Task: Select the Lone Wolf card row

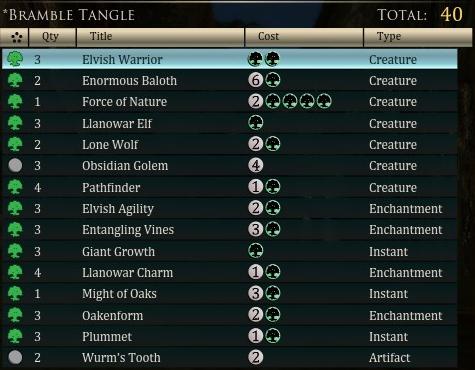Action: pyautogui.click(x=230, y=144)
